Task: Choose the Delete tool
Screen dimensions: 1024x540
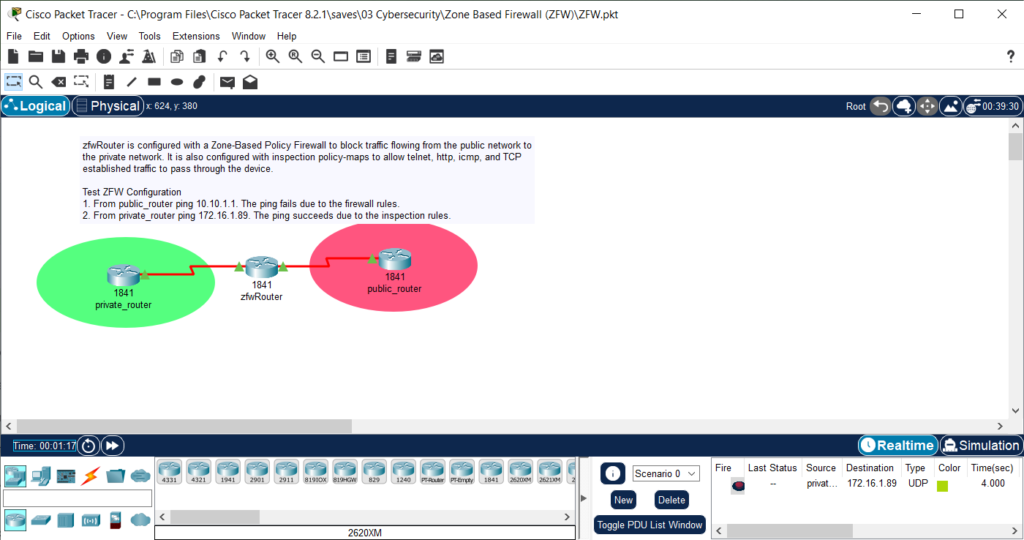Action: pos(59,82)
